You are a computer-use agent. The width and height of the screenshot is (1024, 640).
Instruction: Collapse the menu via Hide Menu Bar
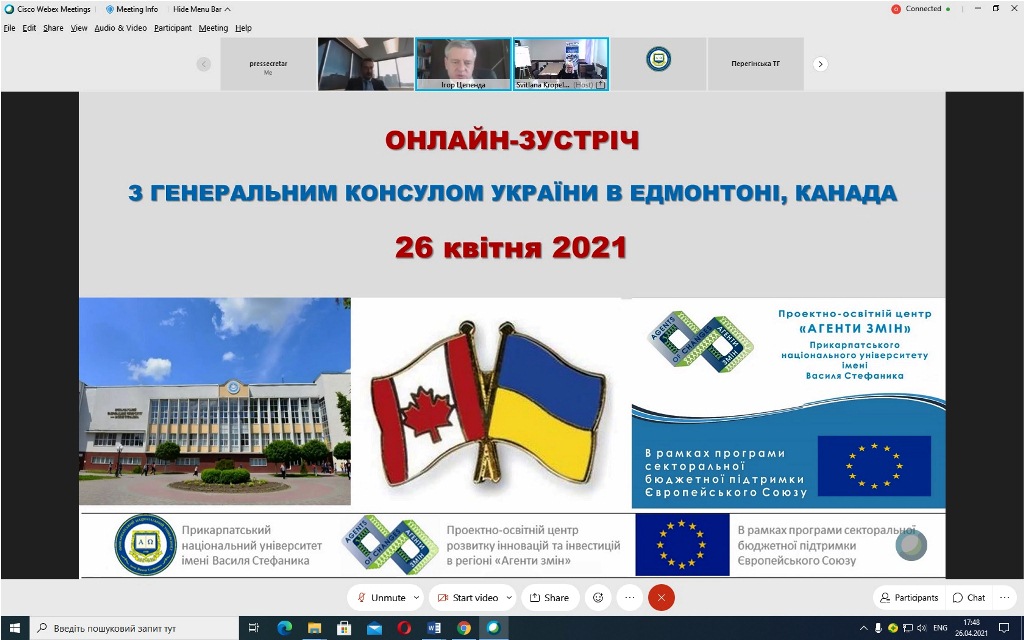(200, 9)
